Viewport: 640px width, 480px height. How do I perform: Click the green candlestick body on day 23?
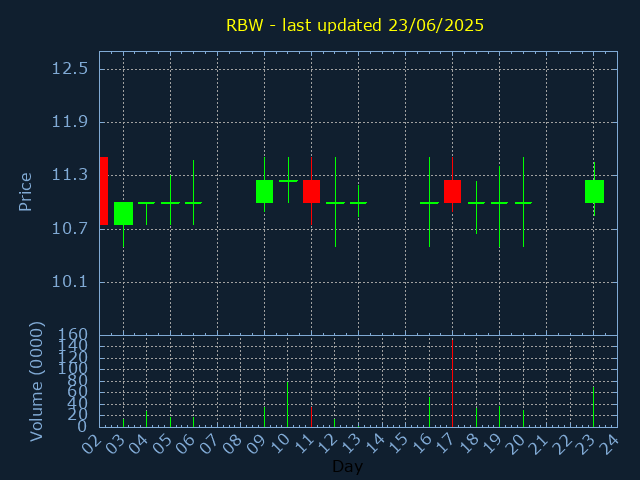tap(594, 191)
